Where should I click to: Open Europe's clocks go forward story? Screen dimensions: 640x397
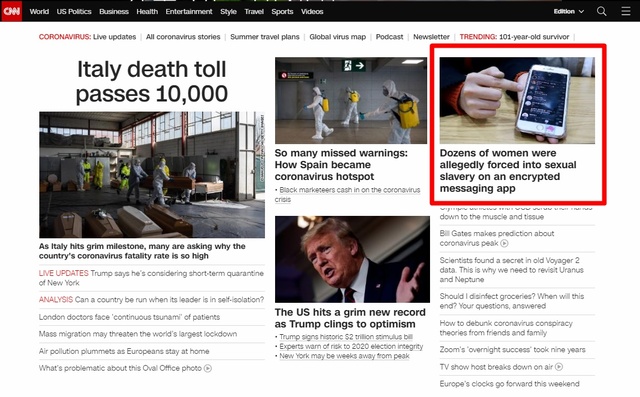[509, 384]
